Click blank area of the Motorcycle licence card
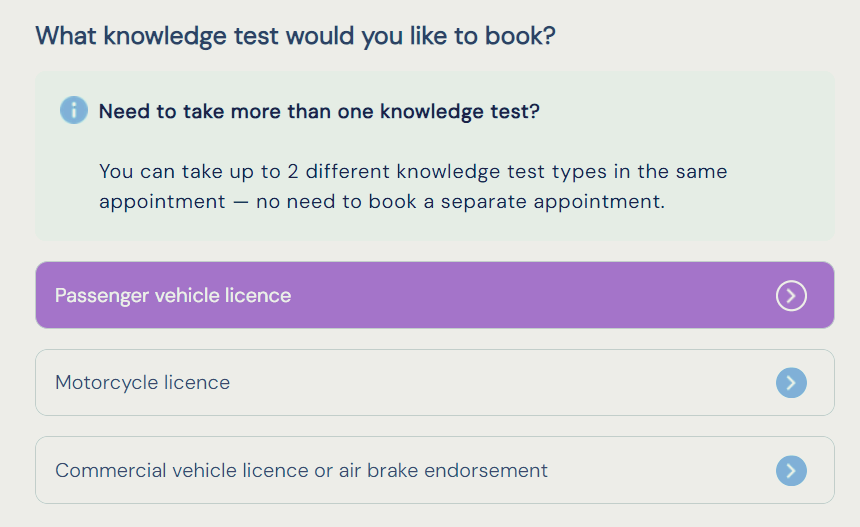 pos(500,382)
